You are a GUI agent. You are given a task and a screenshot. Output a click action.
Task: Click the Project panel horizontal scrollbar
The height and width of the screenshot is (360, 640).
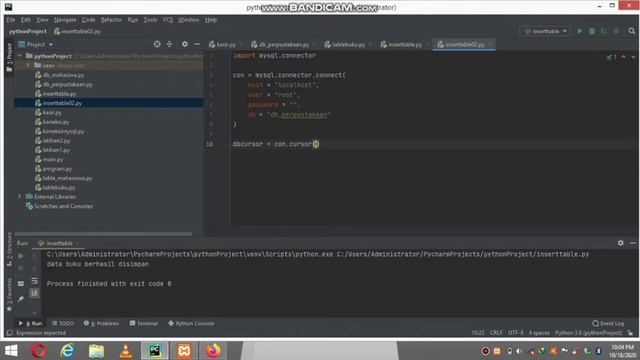click(x=104, y=234)
